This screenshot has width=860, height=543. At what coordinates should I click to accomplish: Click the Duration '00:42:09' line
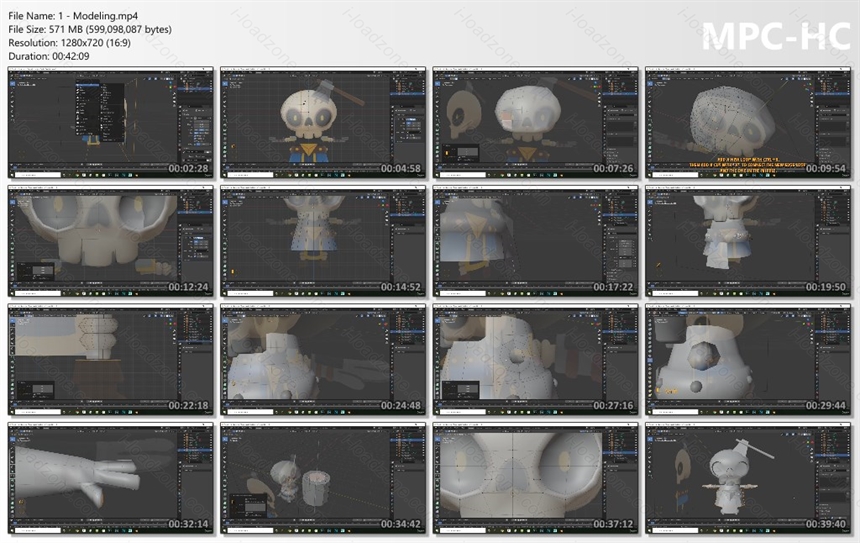coord(49,56)
